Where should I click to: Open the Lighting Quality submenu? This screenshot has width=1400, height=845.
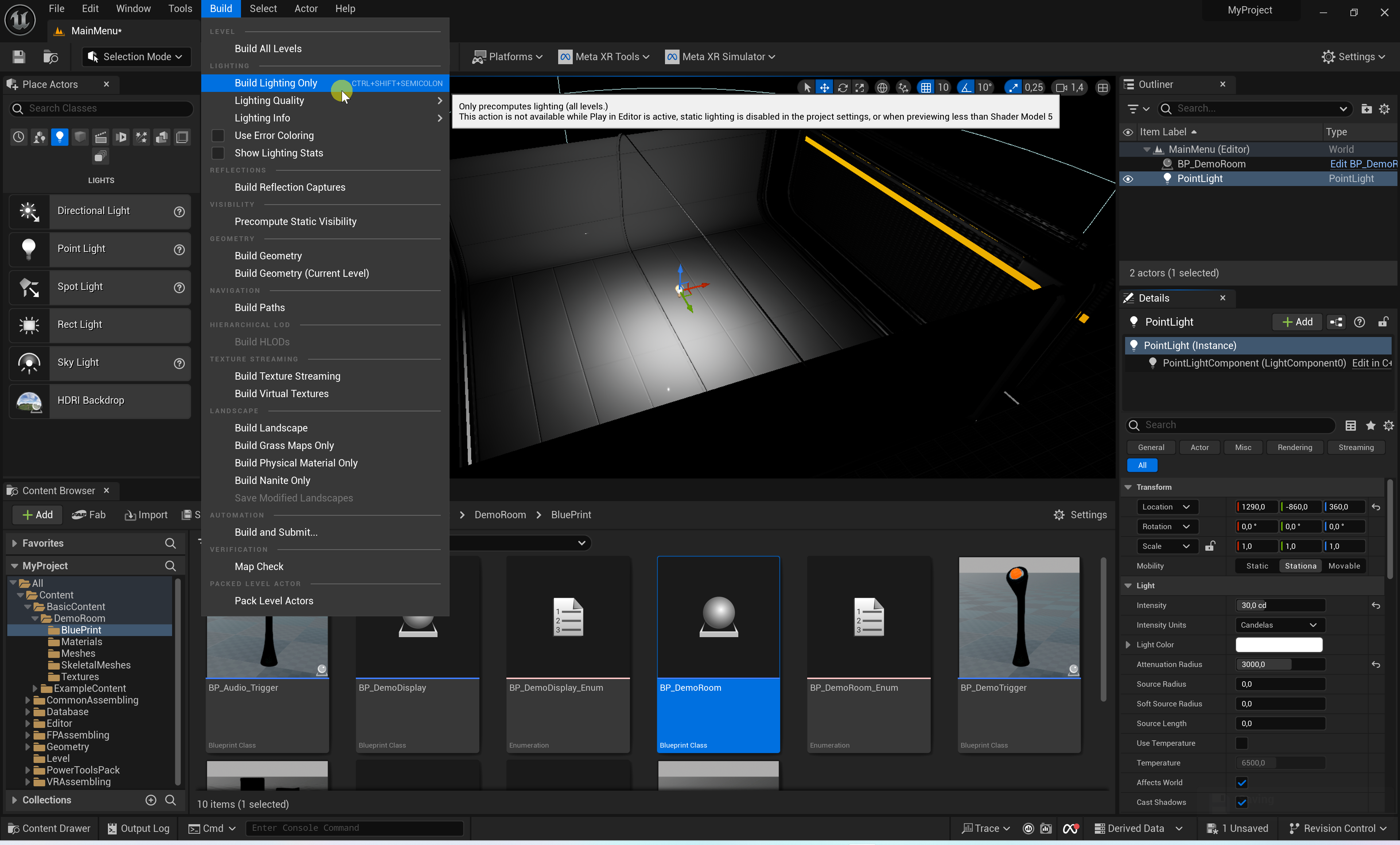tap(269, 100)
